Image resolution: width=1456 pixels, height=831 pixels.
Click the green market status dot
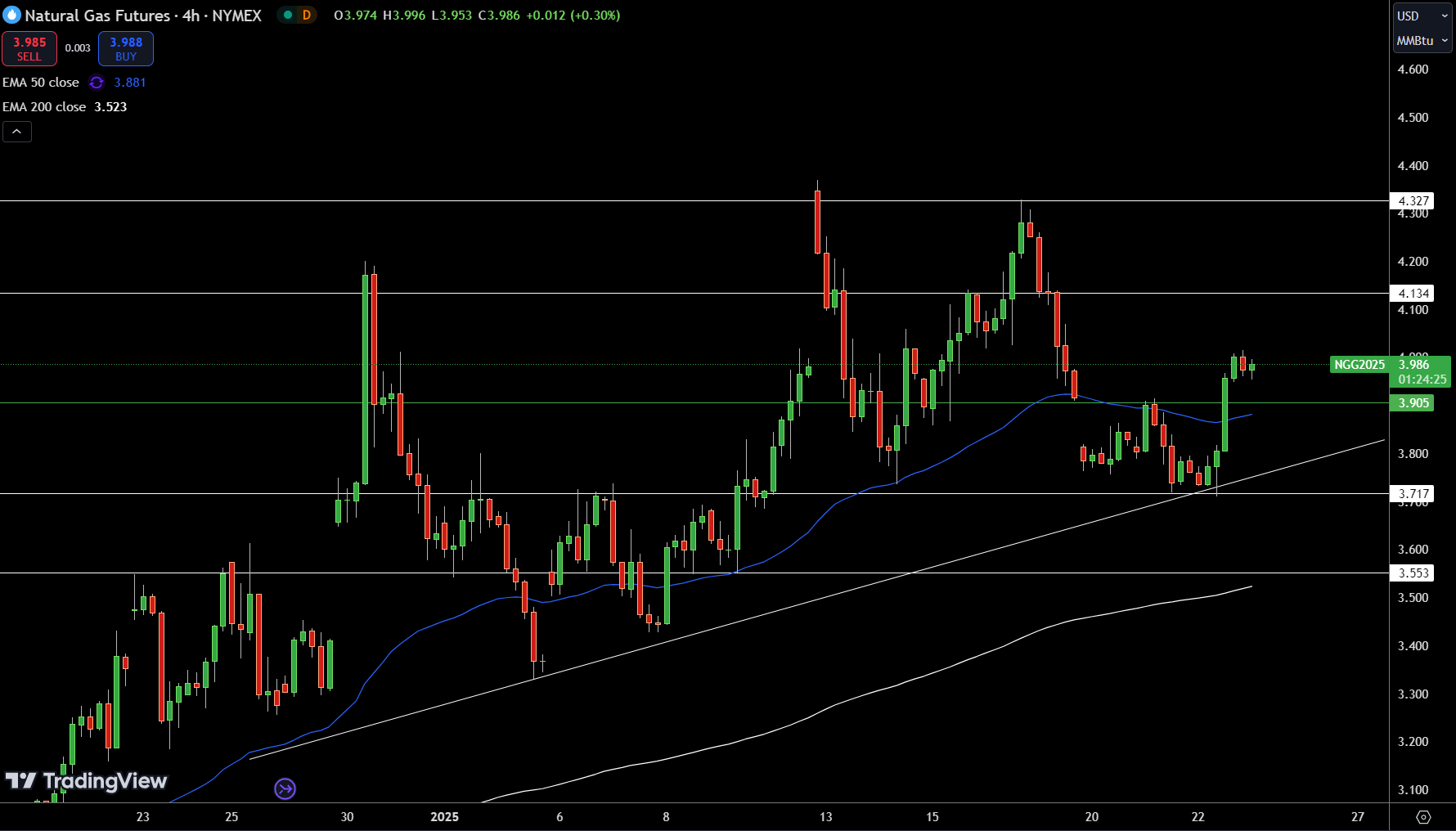[288, 15]
